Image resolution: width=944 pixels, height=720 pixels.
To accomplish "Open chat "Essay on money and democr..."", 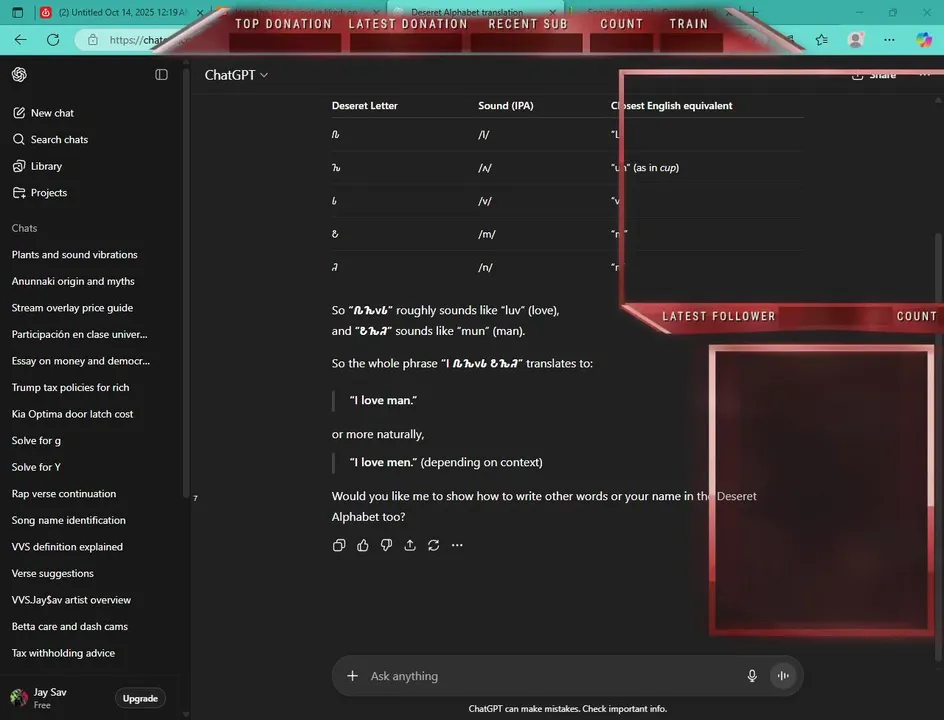I will (81, 361).
